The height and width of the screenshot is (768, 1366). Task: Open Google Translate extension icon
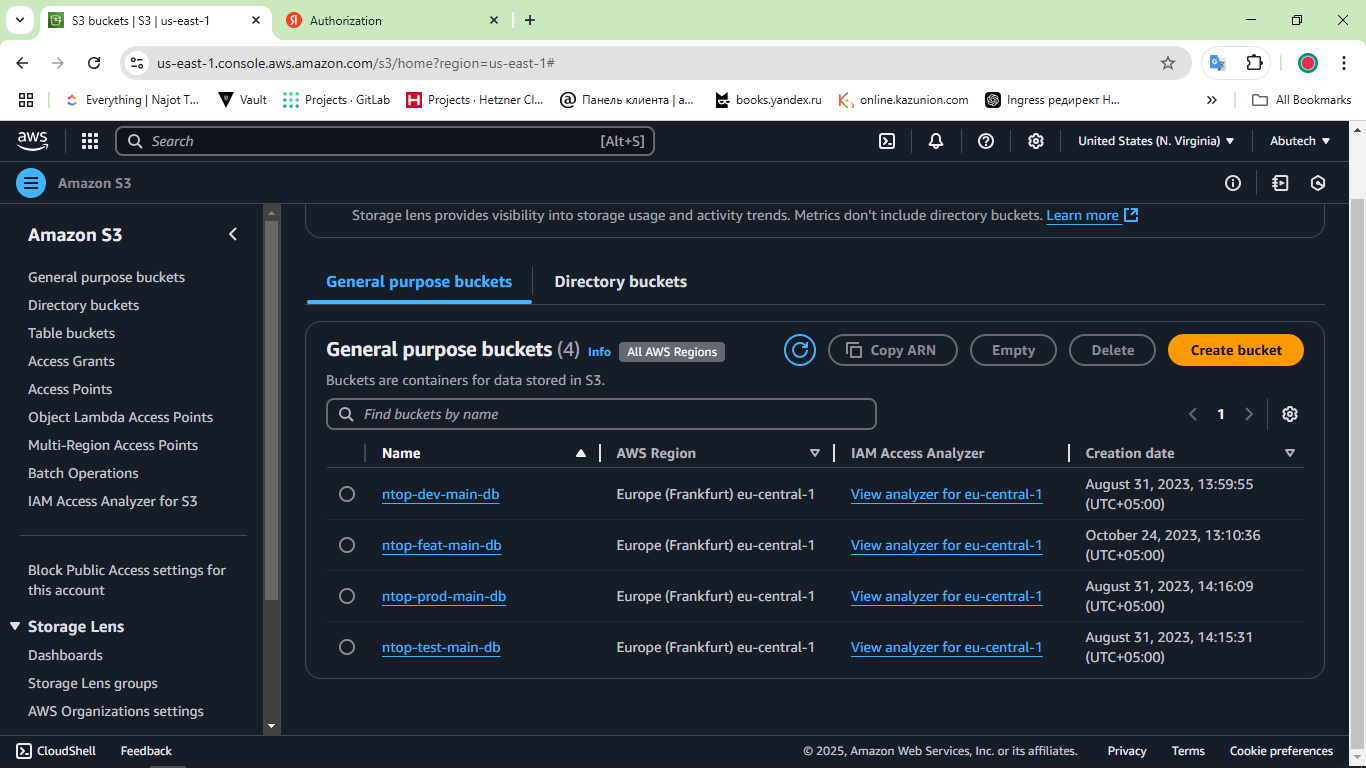tap(1217, 63)
